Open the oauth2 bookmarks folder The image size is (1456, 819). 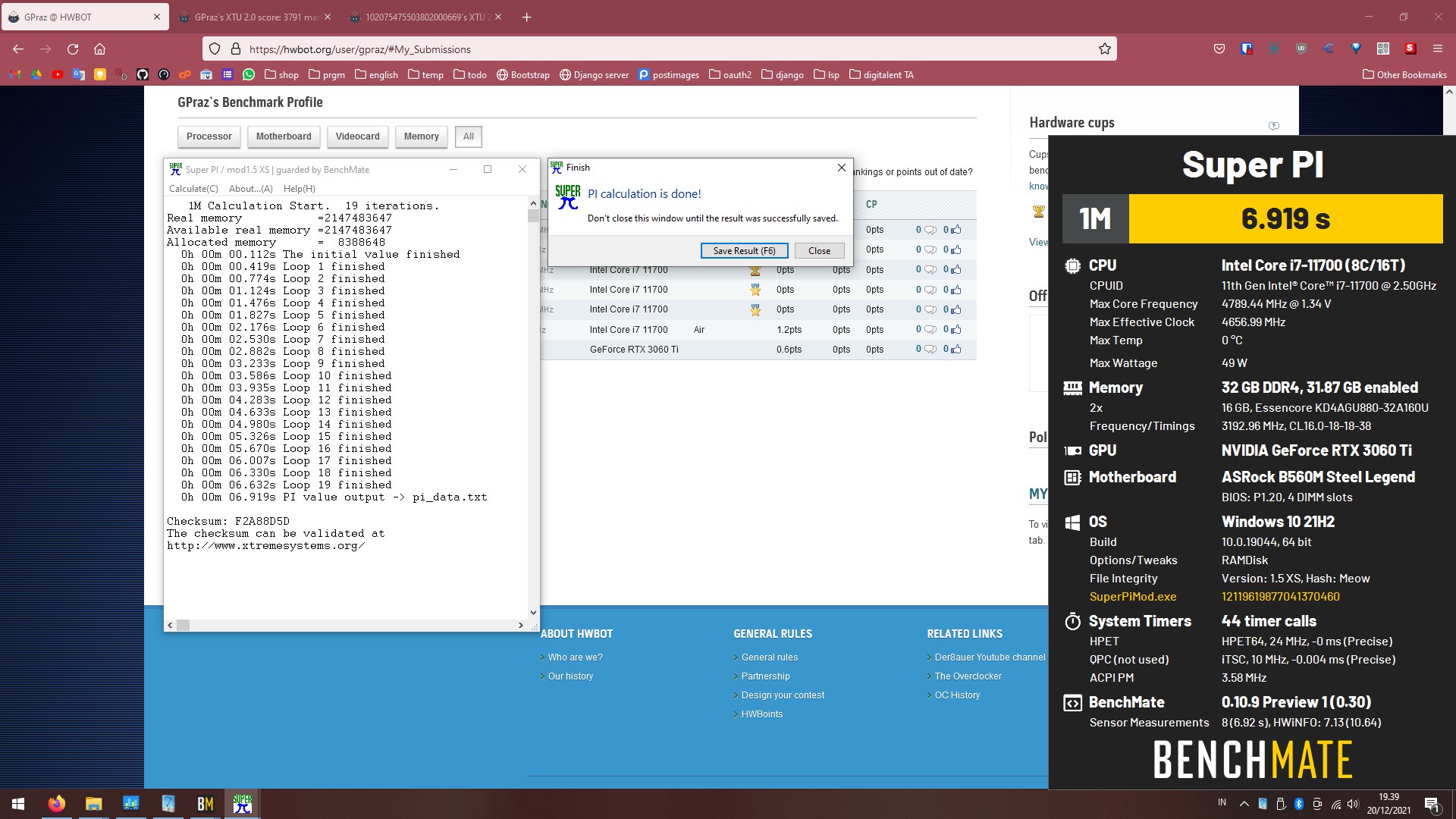(730, 74)
